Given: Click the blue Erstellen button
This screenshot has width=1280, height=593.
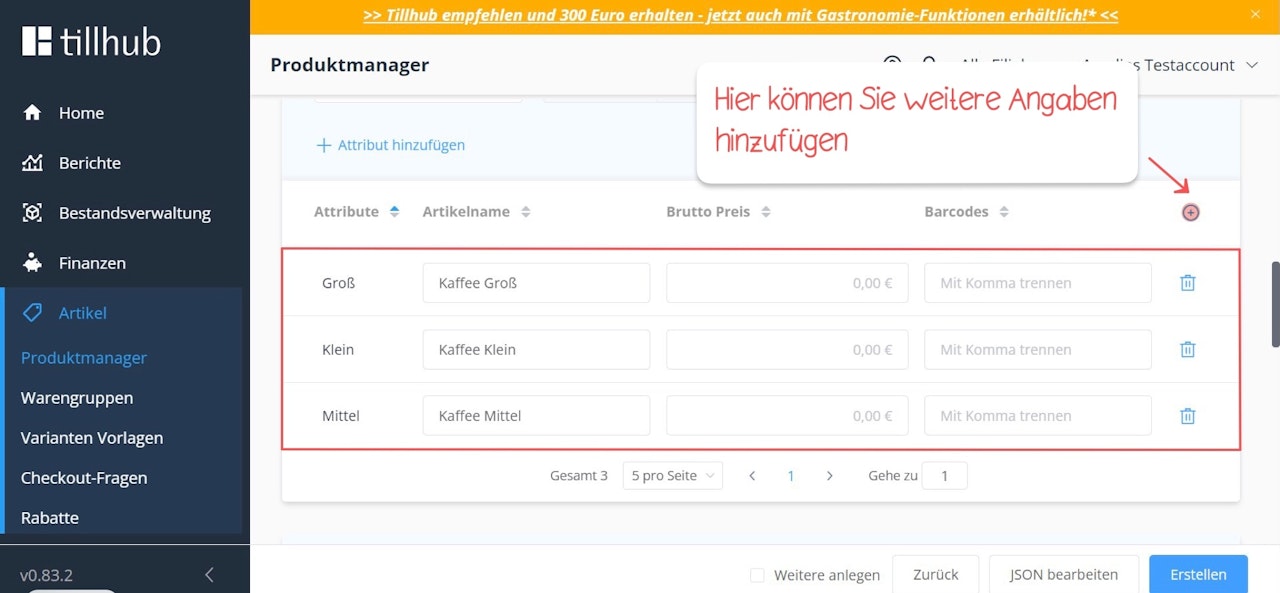Looking at the screenshot, I should click(1198, 574).
